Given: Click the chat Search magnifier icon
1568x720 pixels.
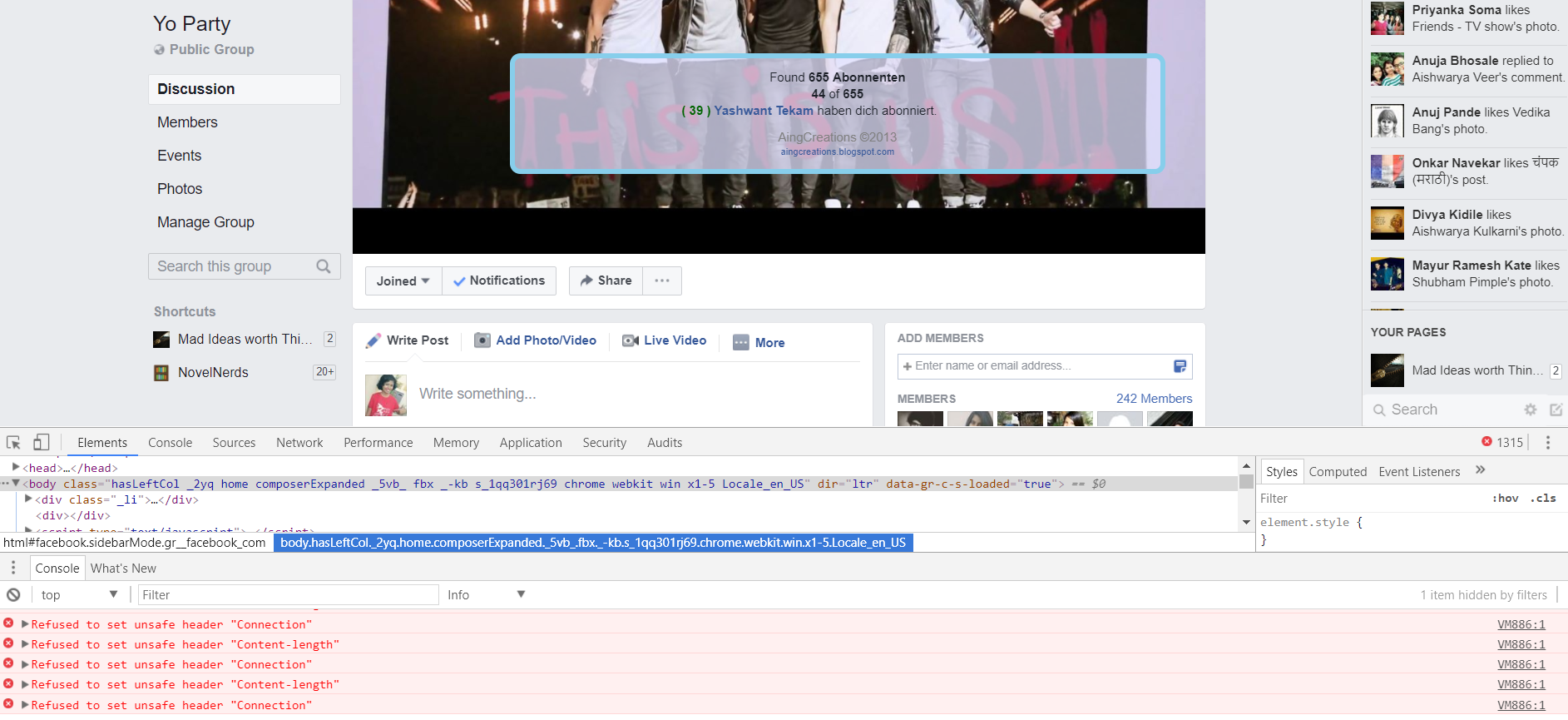Looking at the screenshot, I should pos(1379,410).
